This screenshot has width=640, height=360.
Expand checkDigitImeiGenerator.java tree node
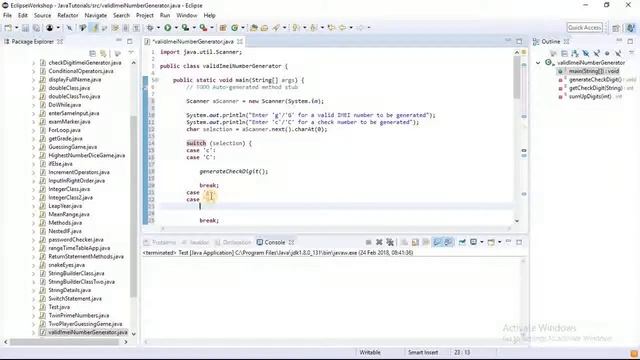(33, 63)
